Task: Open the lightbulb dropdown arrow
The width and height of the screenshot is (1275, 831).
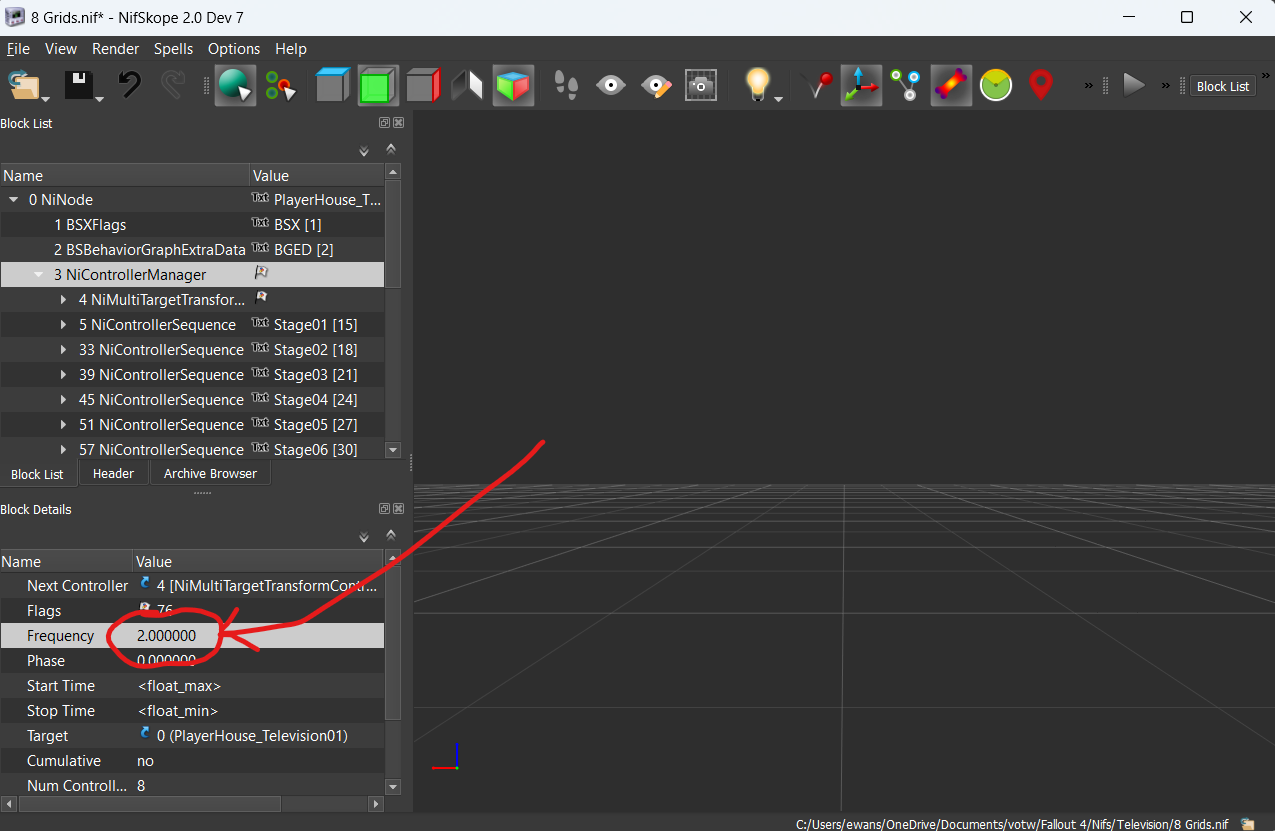Action: pyautogui.click(x=779, y=98)
